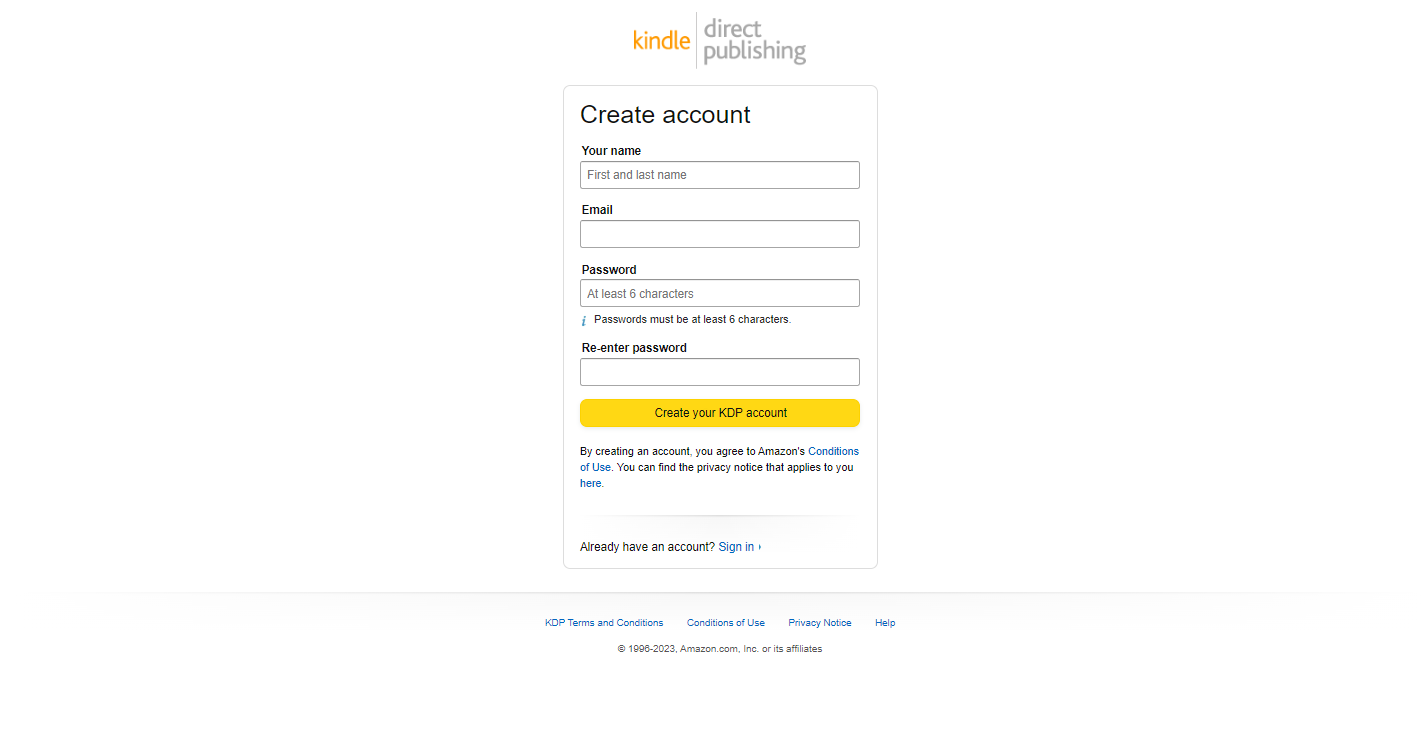Select the At least 6 characters password field
The height and width of the screenshot is (733, 1424).
click(720, 293)
